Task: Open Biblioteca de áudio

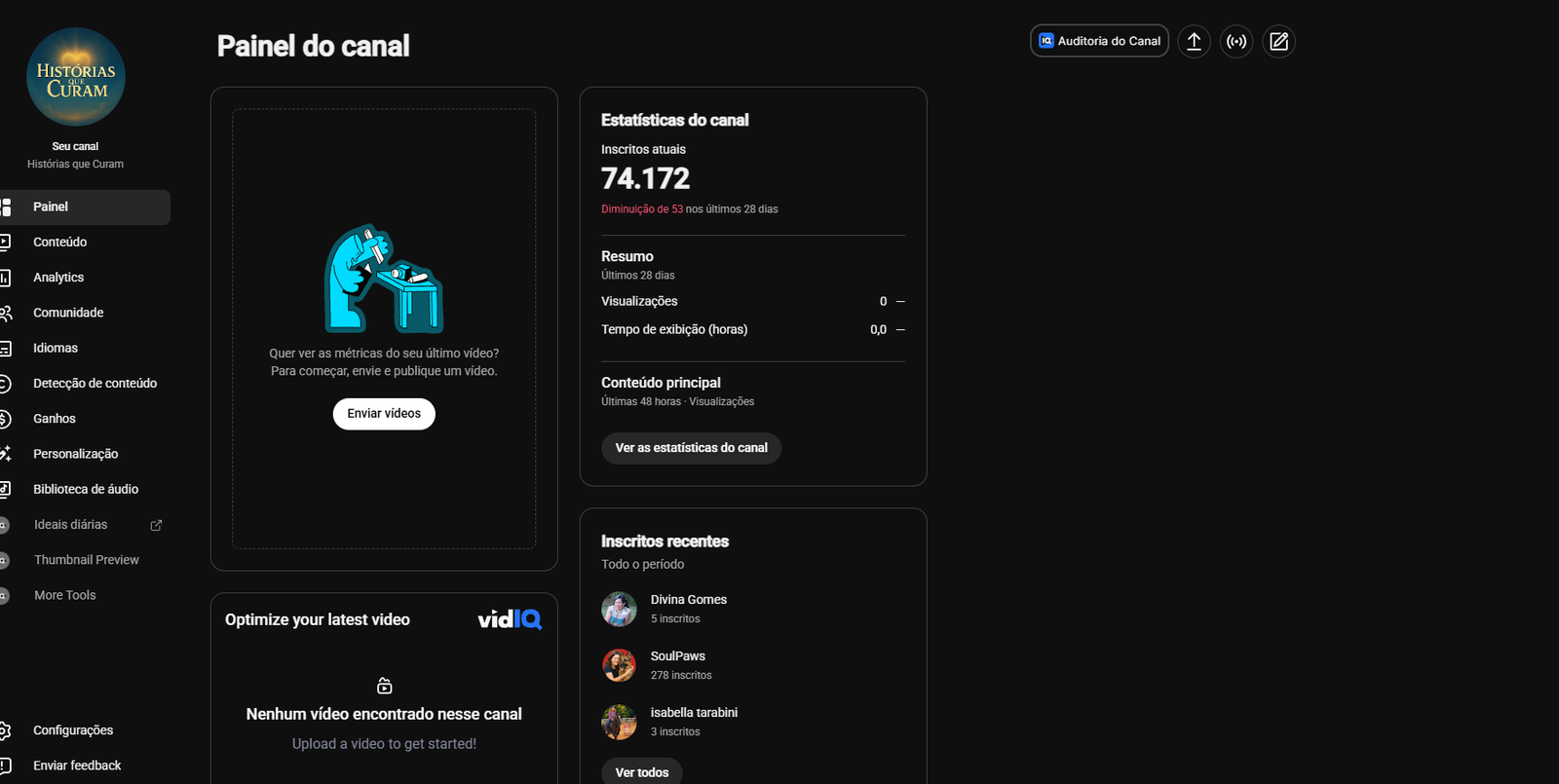Action: pyautogui.click(x=85, y=489)
